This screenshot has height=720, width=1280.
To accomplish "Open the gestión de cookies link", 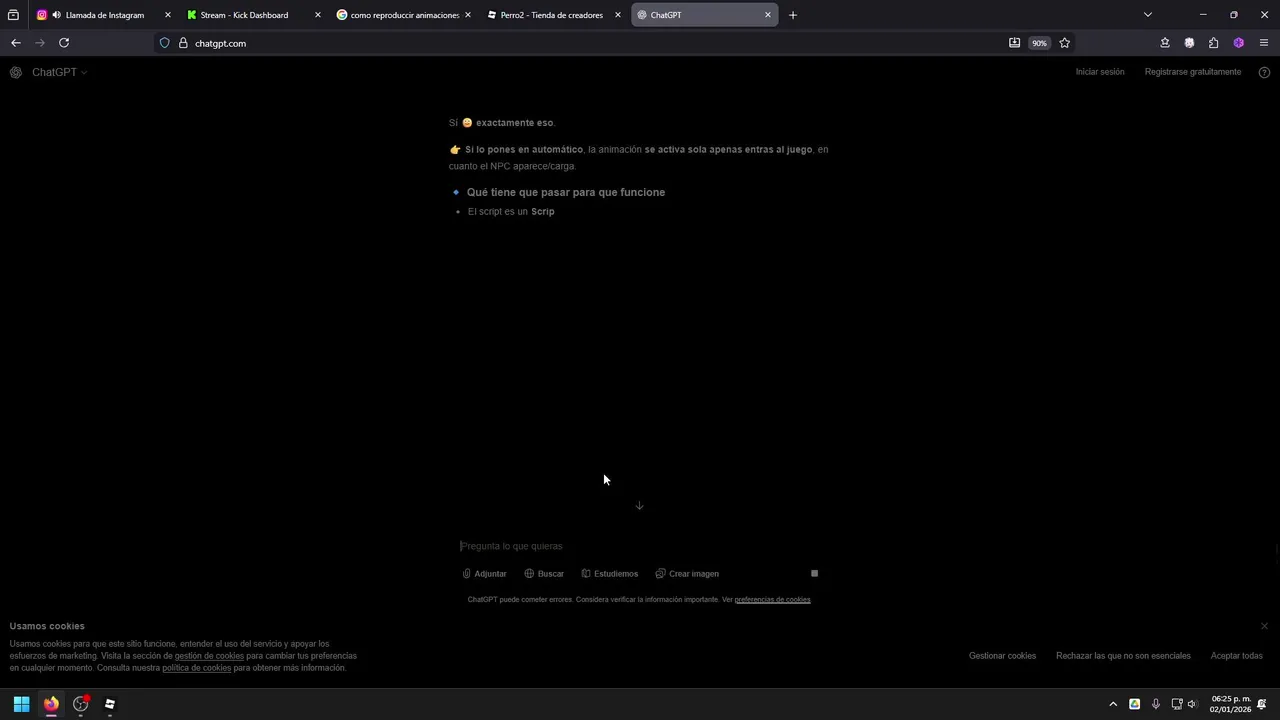I will coord(209,656).
